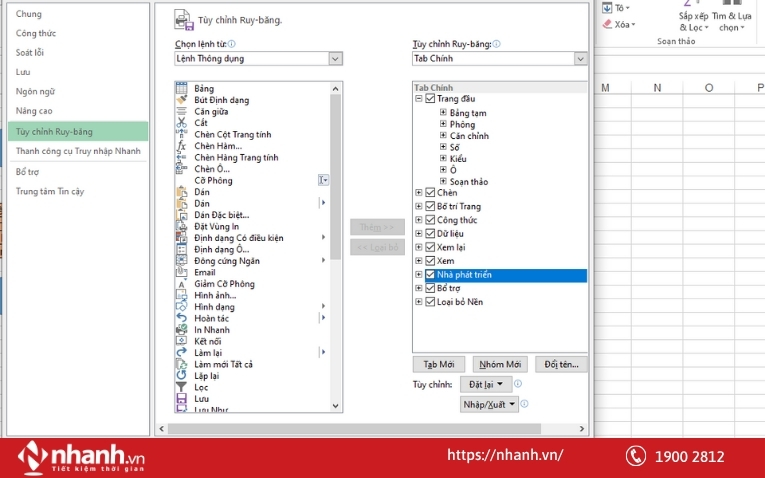This screenshot has height=478, width=765.
Task: Expand the Chèn tab tree node
Action: pyautogui.click(x=419, y=193)
